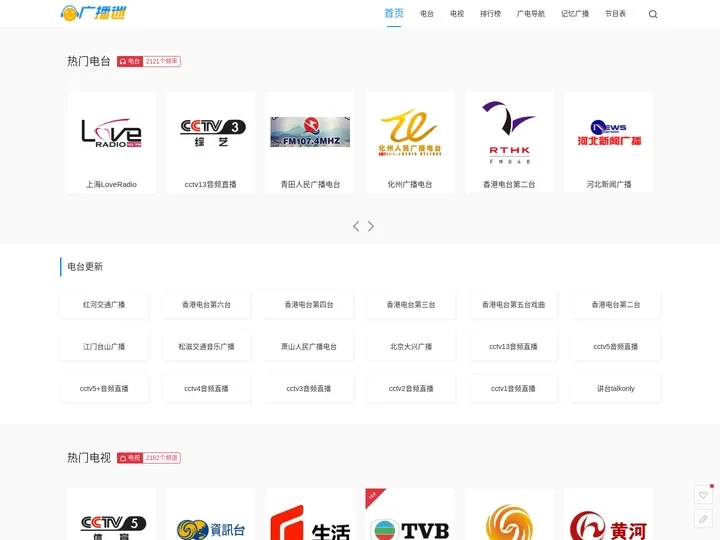720x540 pixels.
Task: Open 青田人民广播电台 FM107.4 card
Action: coord(310,142)
